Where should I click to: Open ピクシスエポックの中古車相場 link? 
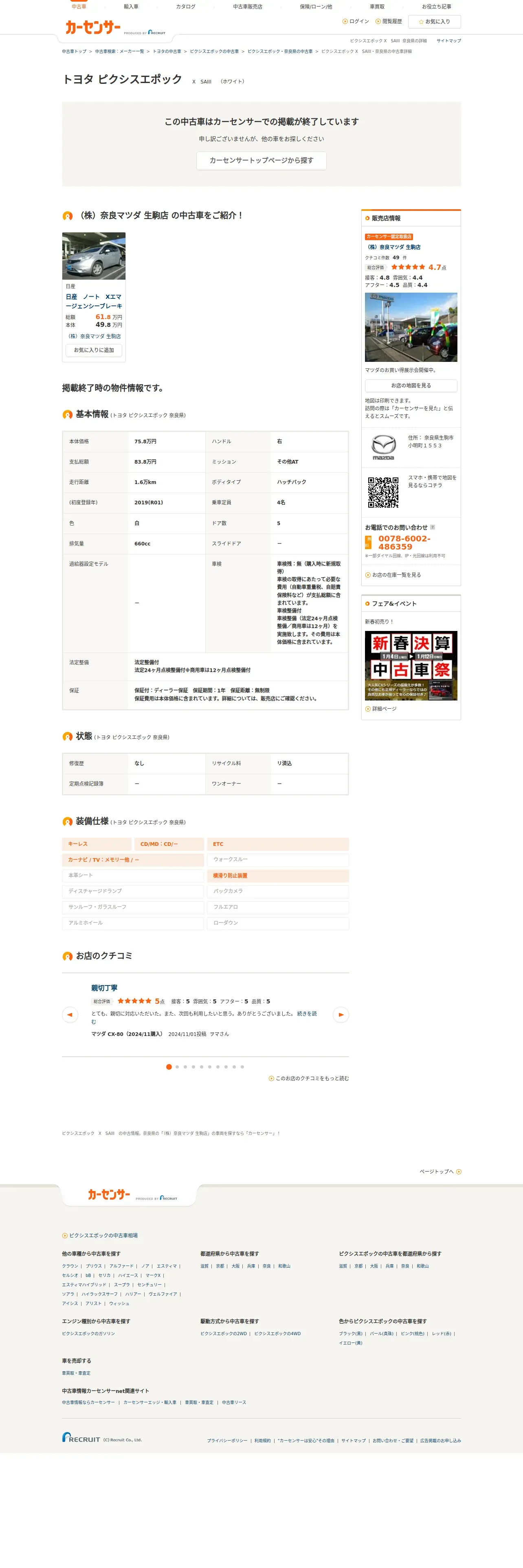pyautogui.click(x=100, y=1236)
